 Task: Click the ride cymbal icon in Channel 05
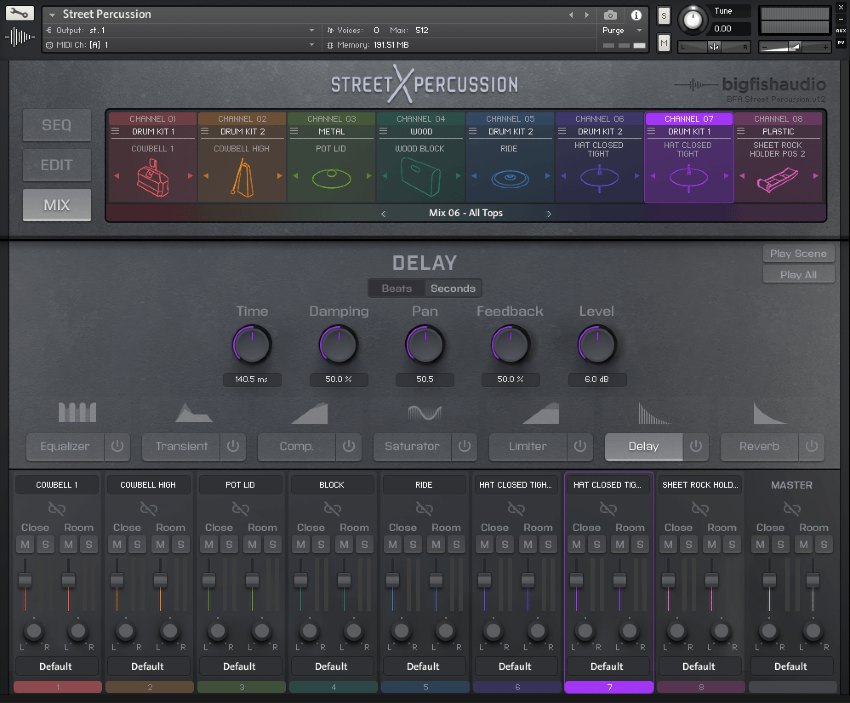[510, 179]
